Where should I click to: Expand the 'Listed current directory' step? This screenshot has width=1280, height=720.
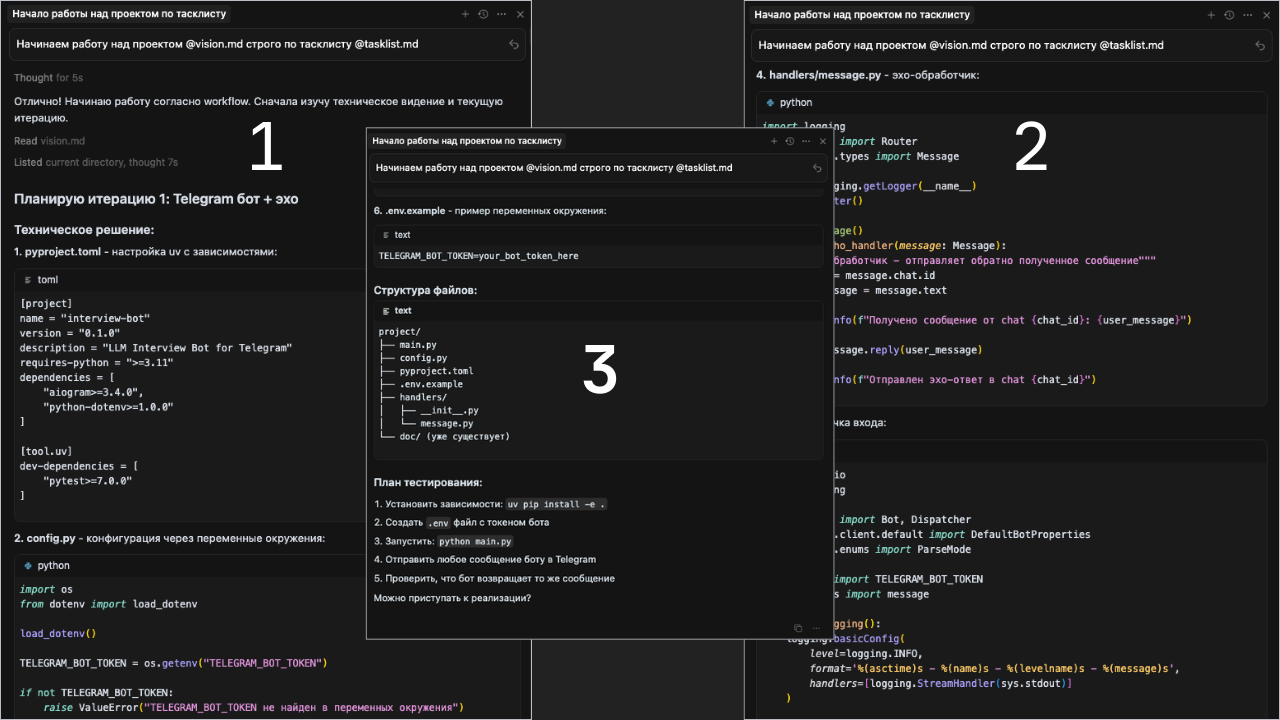[96, 162]
